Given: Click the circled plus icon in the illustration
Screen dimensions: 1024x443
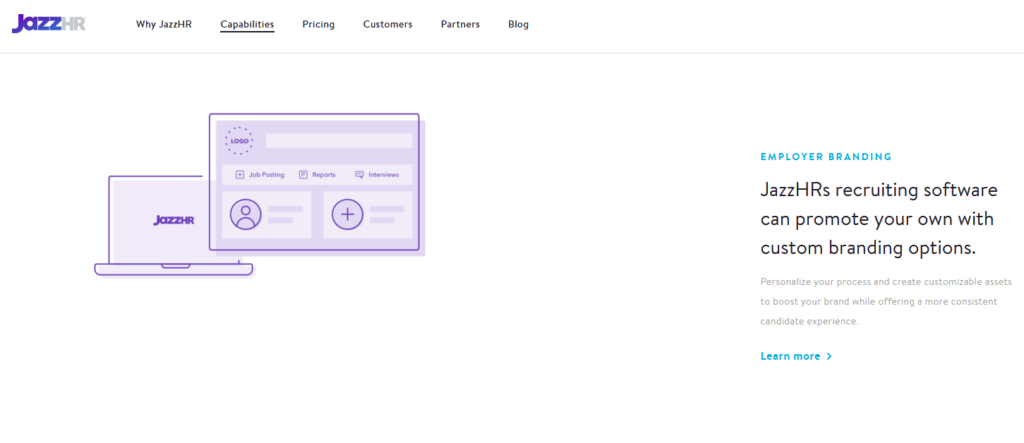Looking at the screenshot, I should pyautogui.click(x=347, y=214).
